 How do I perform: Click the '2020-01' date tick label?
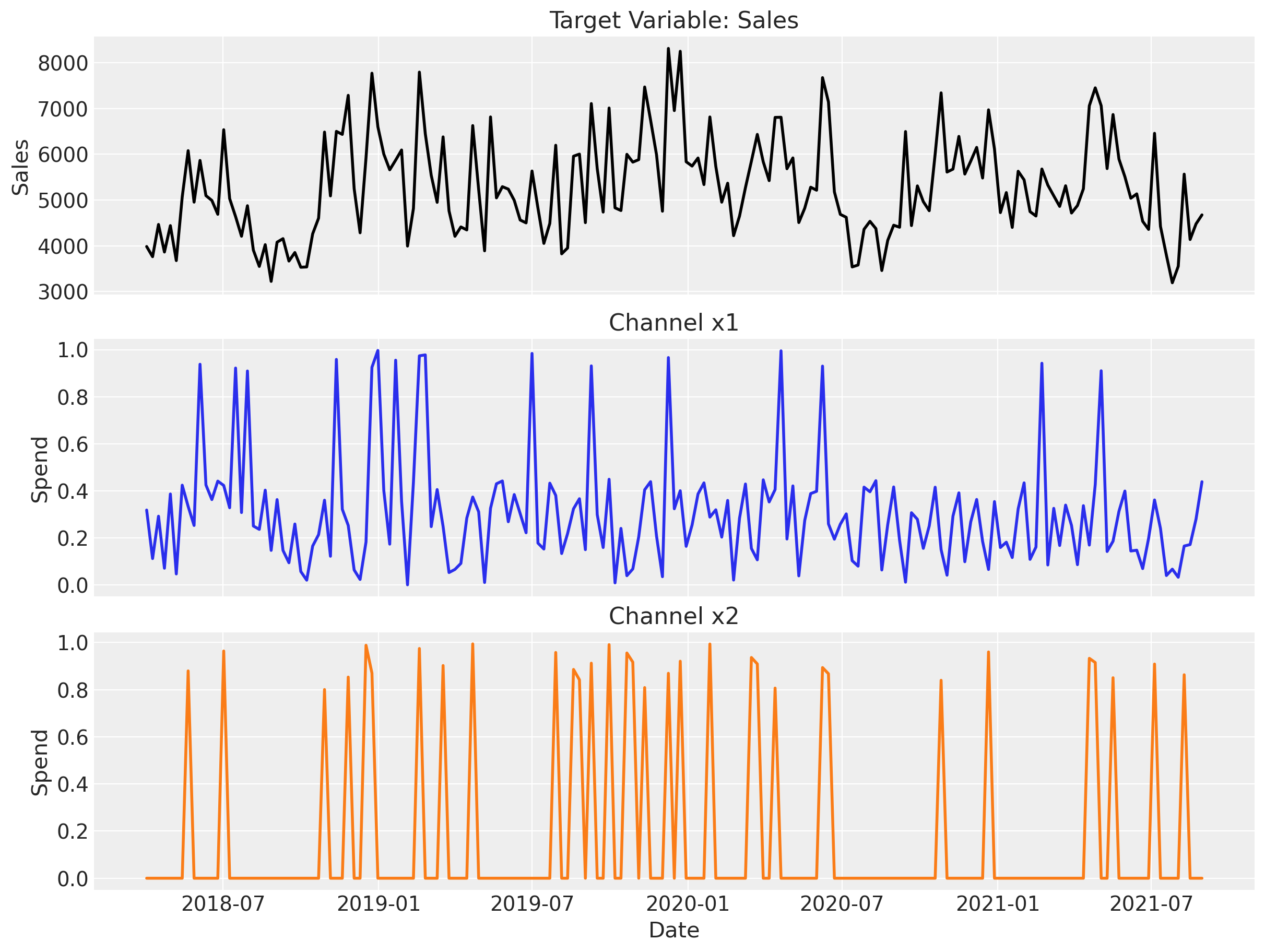(688, 903)
